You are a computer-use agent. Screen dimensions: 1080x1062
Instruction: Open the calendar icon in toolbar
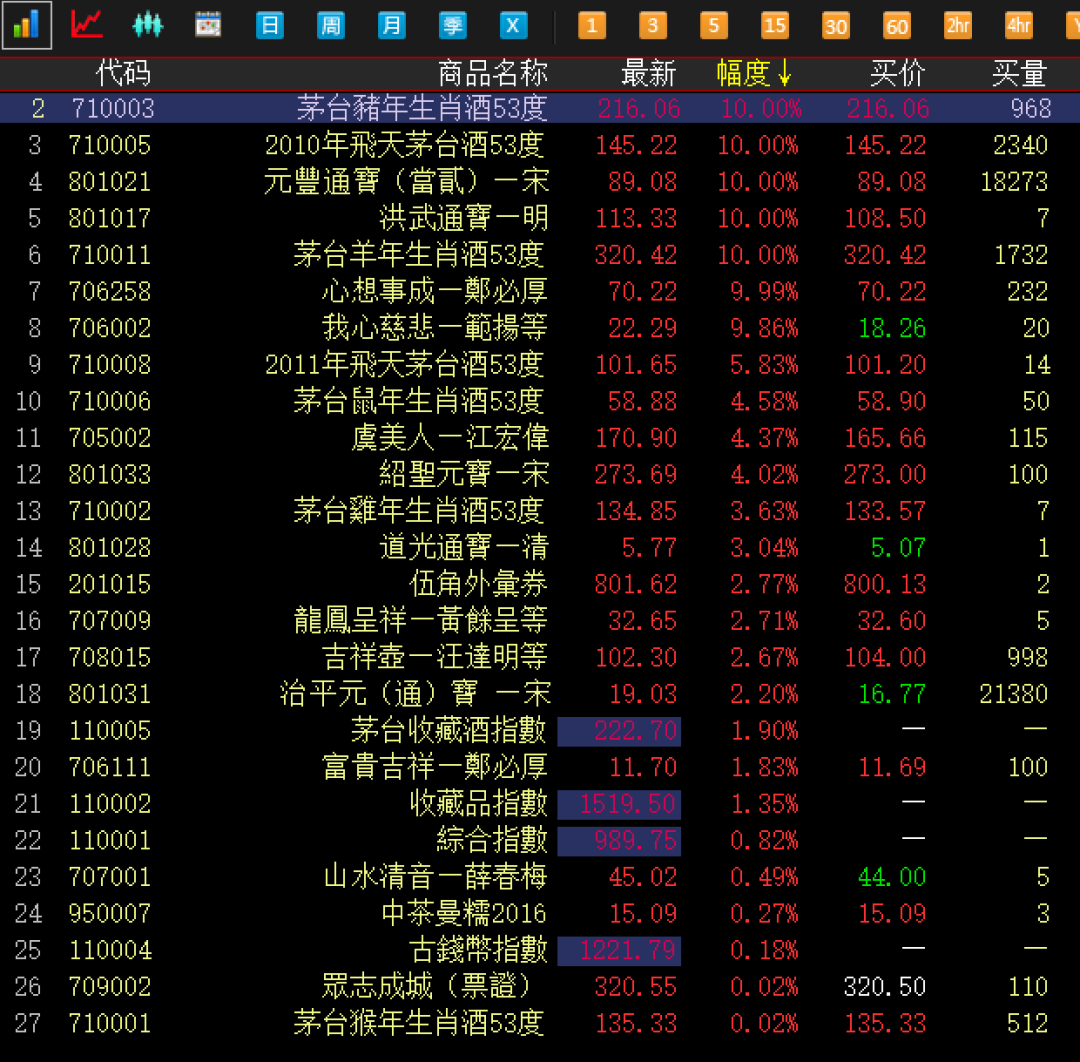pyautogui.click(x=208, y=25)
